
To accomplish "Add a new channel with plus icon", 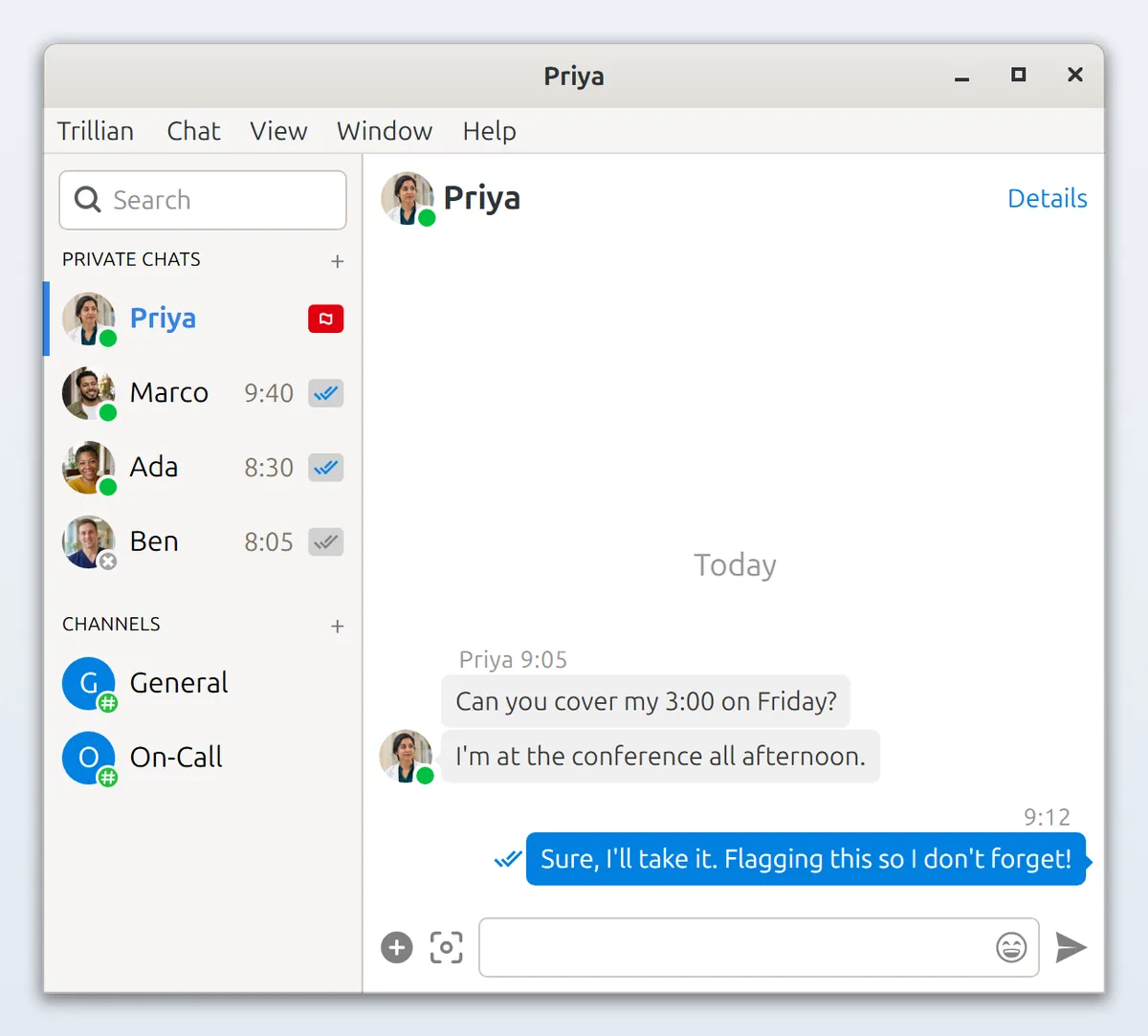I will (337, 627).
